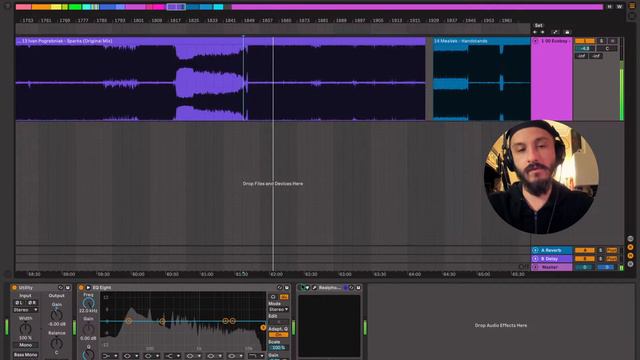
Task: Open the EQ Eight Mode Stereo dropdown
Action: (x=278, y=309)
